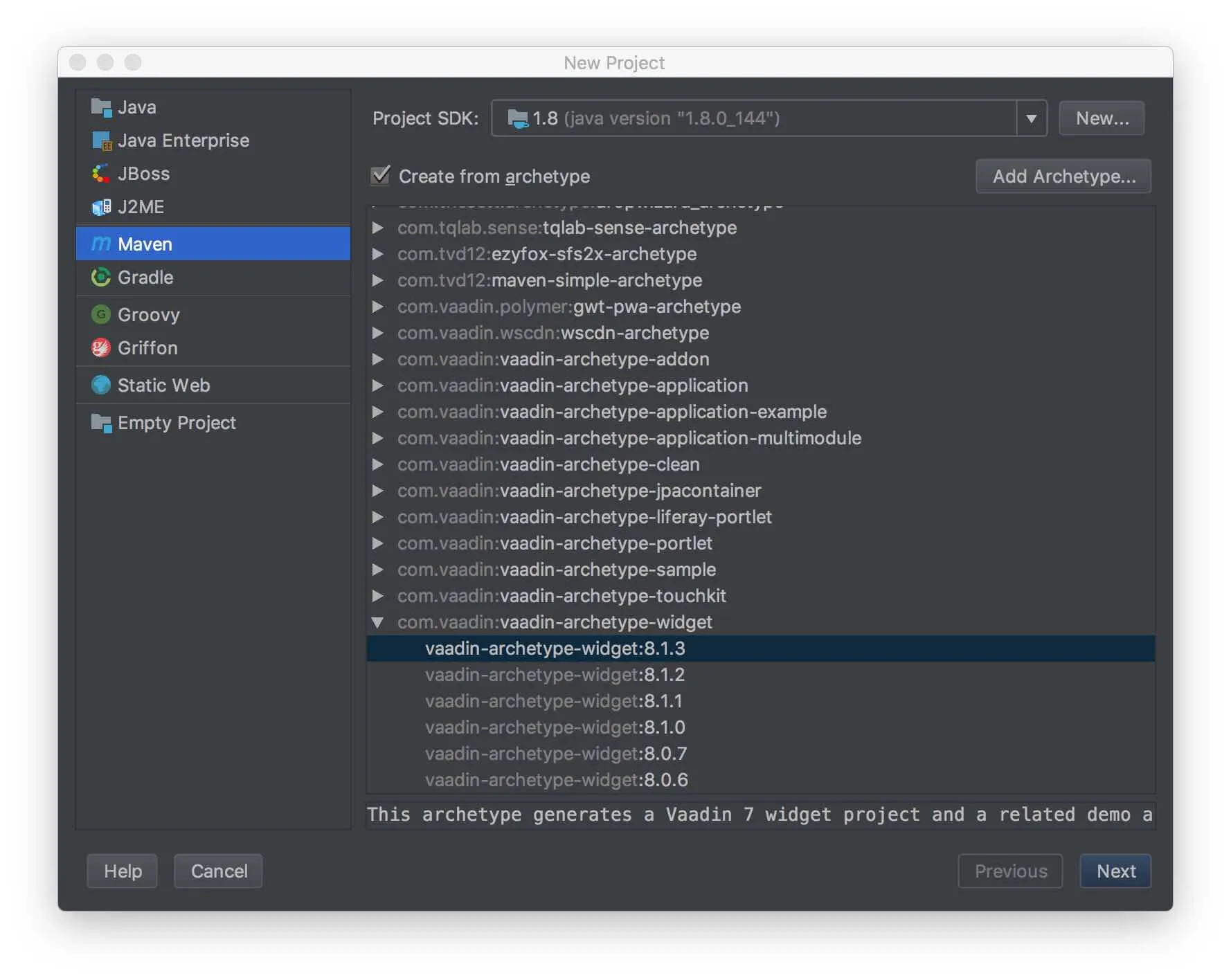Choose JBoss in project type list
This screenshot has width=1231, height=980.
pos(213,174)
